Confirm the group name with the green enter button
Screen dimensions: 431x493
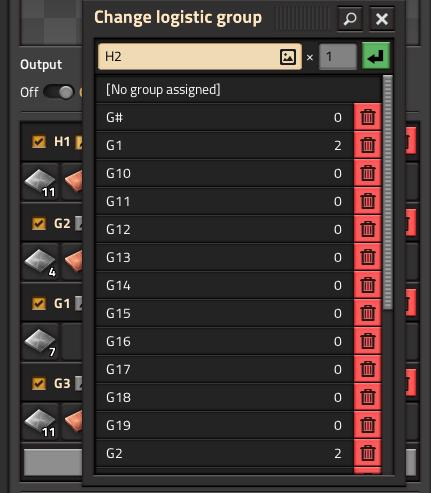(376, 56)
